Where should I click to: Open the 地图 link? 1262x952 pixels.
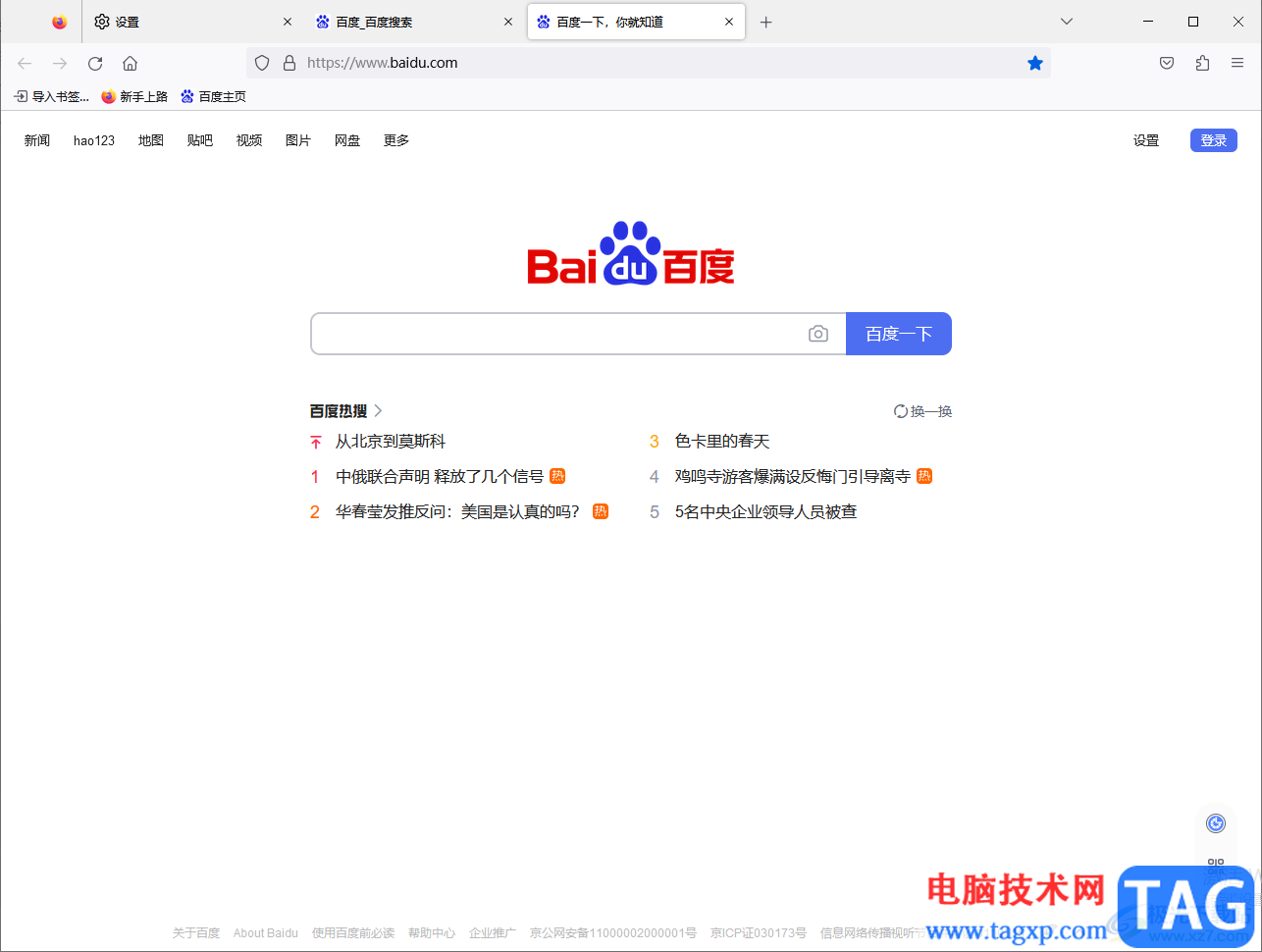(x=151, y=140)
